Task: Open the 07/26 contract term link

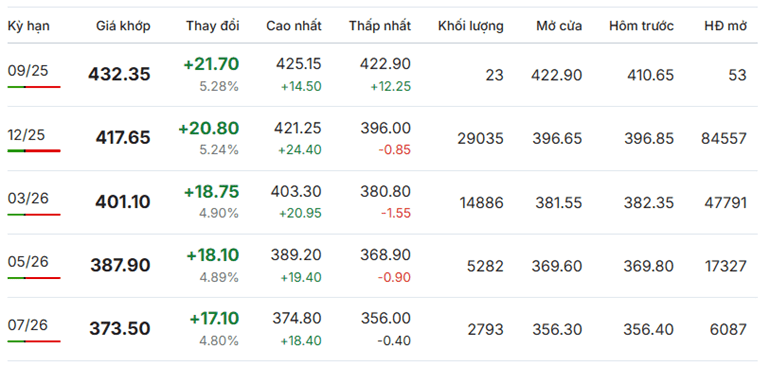Action: click(x=28, y=325)
